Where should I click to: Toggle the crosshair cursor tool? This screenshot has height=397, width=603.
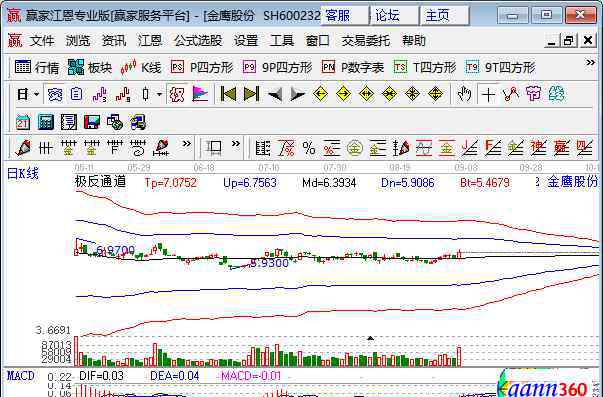tap(488, 94)
